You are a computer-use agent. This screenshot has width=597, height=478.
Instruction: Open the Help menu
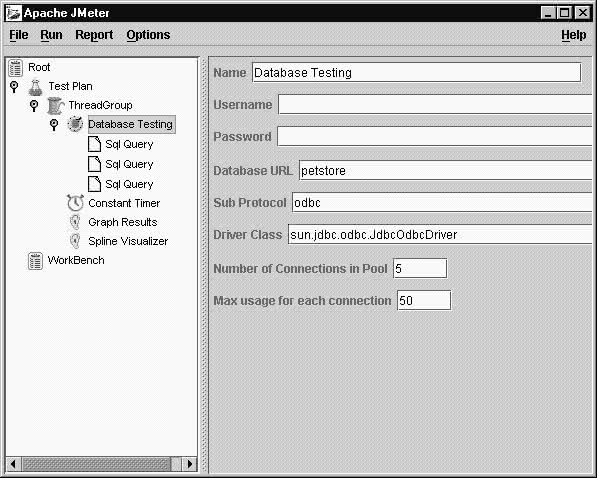(x=574, y=35)
